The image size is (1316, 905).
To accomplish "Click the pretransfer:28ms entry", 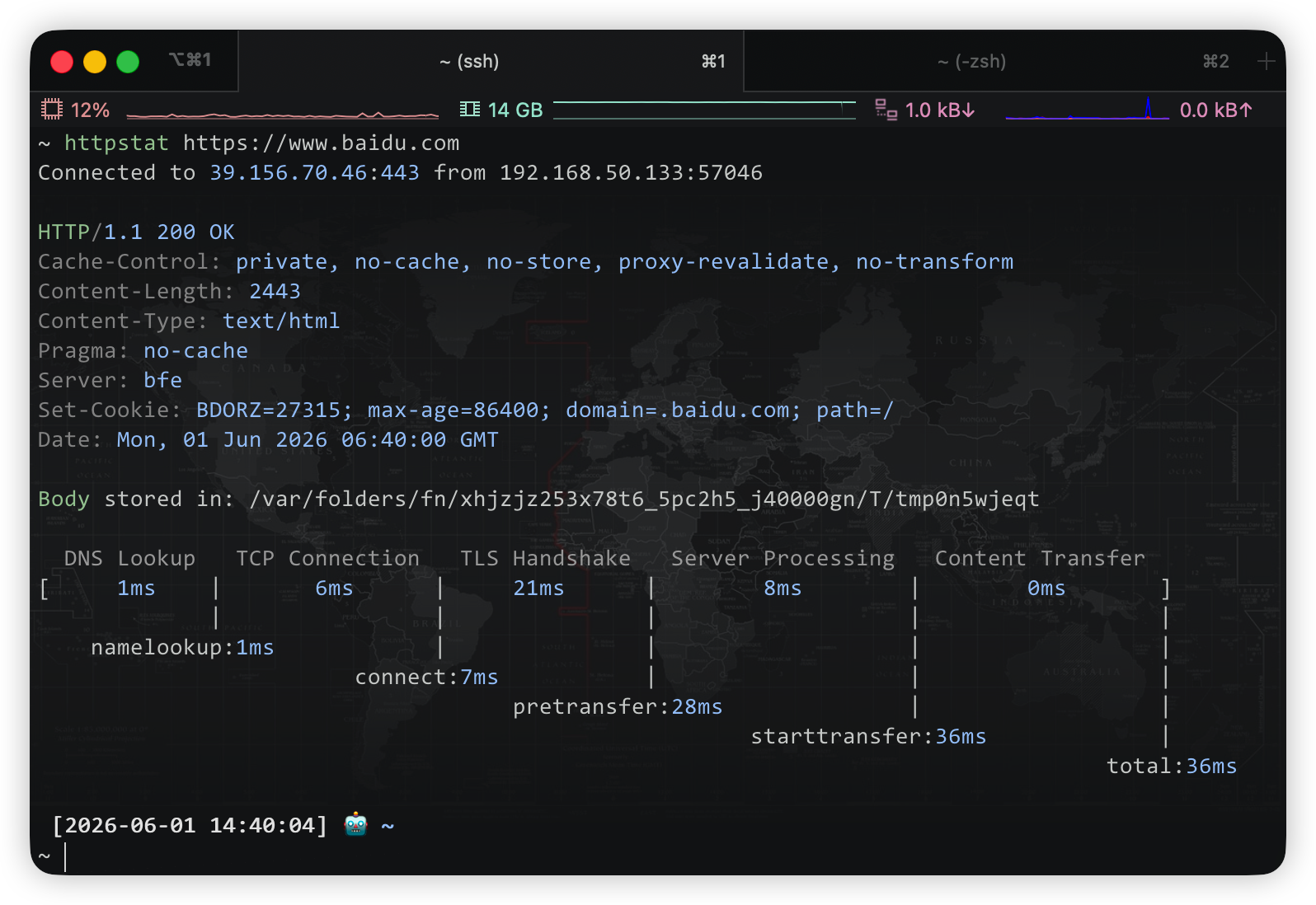I will [618, 706].
